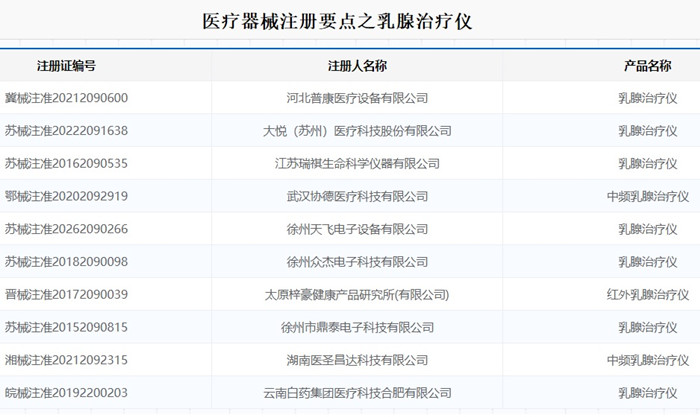Viewport: 700px width, 417px height.
Task: Click registrant 河北普康医疗设备有限公司
Action: (357, 98)
